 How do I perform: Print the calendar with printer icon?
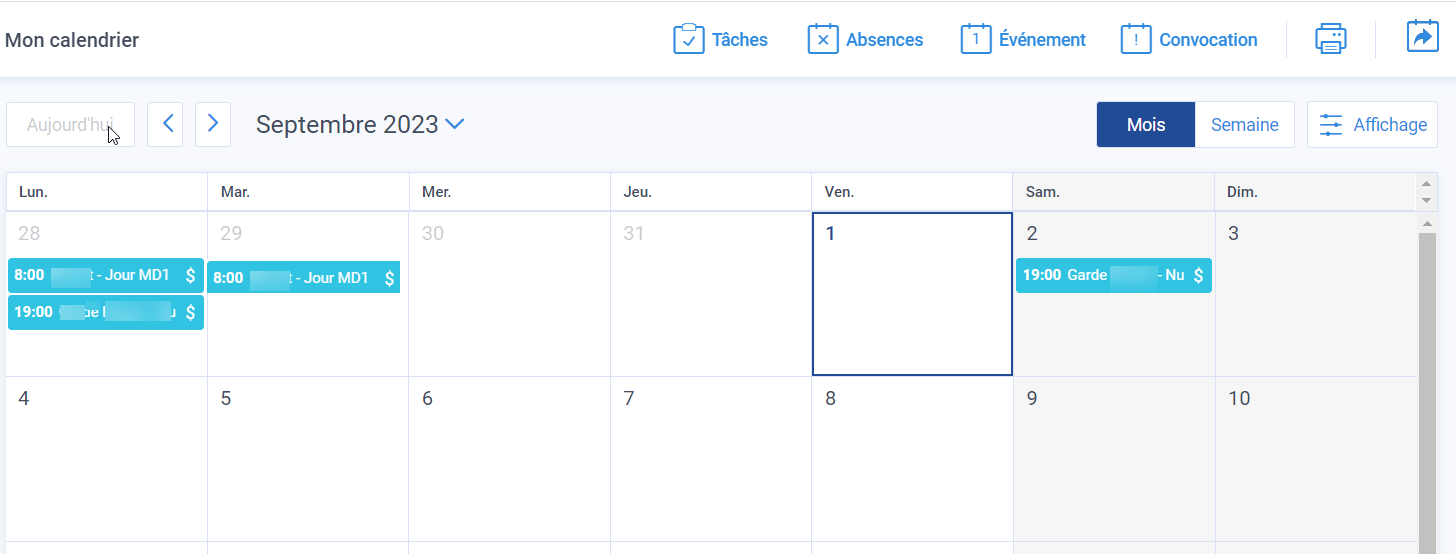click(x=1331, y=39)
